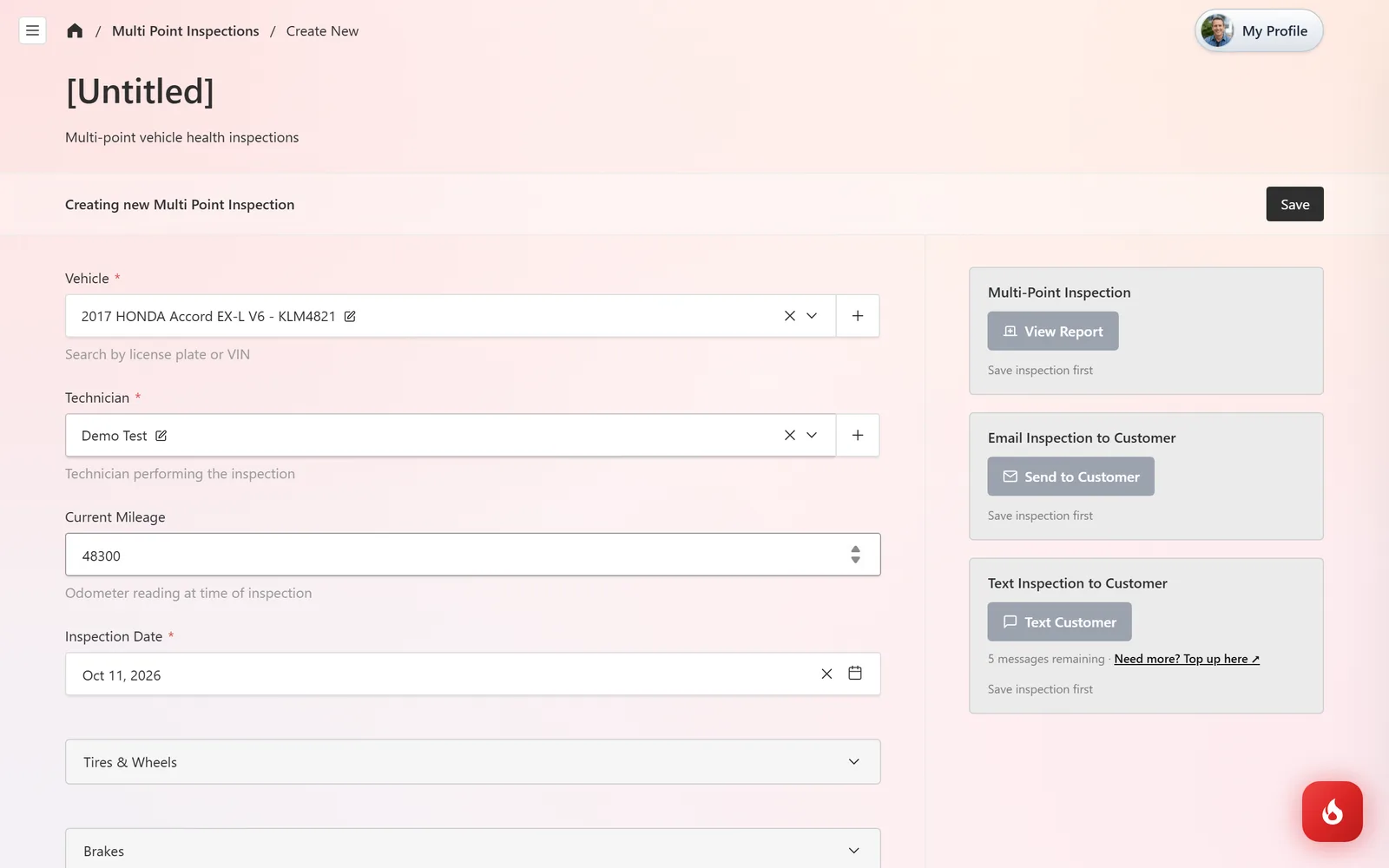Image resolution: width=1389 pixels, height=868 pixels.
Task: Click the Create New breadcrumb
Action: [x=322, y=31]
